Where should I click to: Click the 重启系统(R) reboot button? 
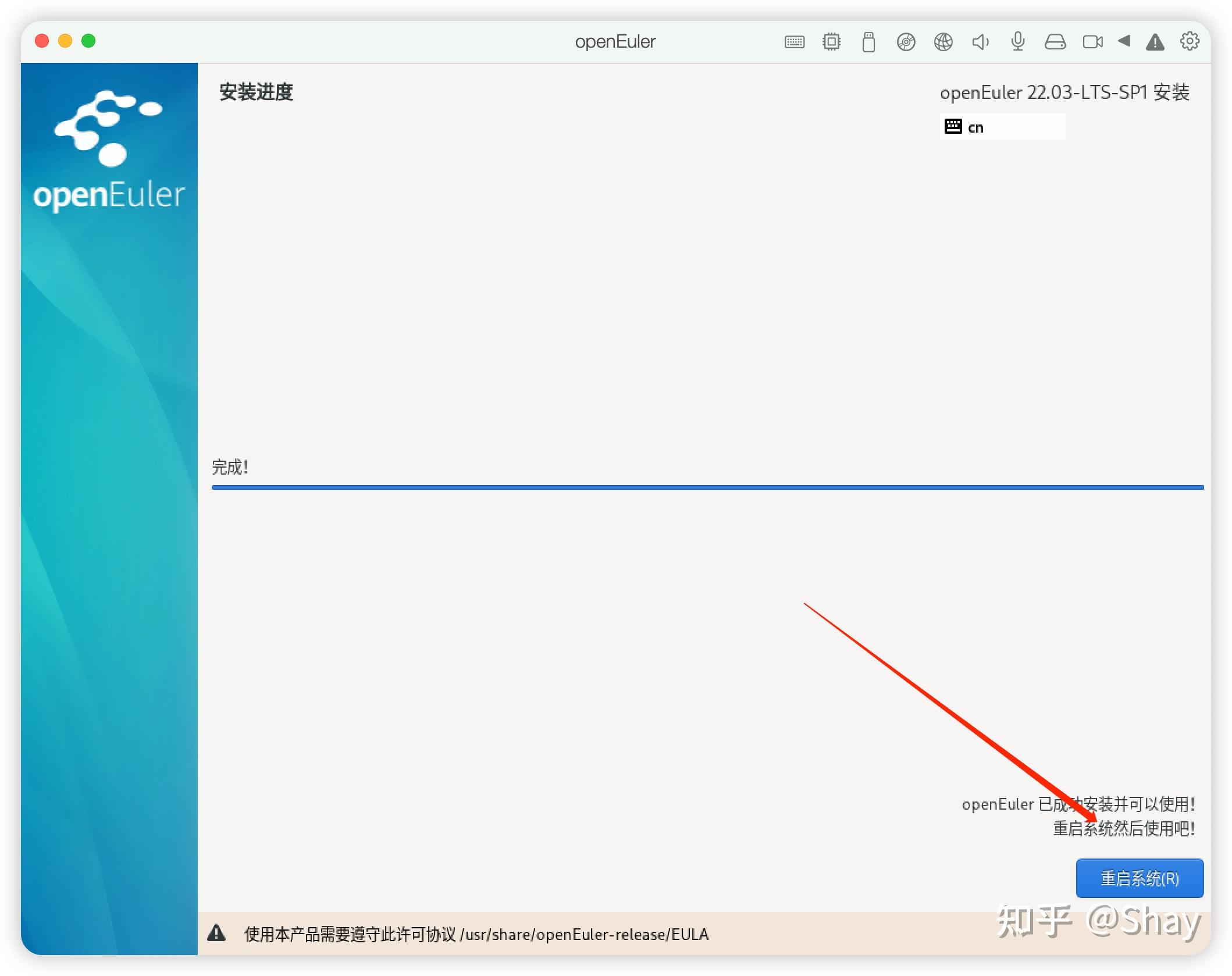click(1139, 878)
